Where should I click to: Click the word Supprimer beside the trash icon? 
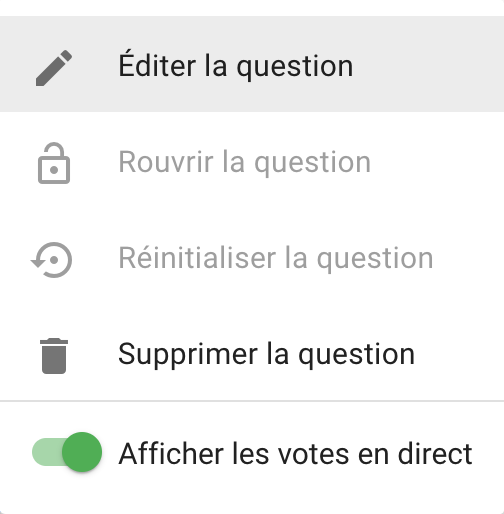[x=188, y=356]
